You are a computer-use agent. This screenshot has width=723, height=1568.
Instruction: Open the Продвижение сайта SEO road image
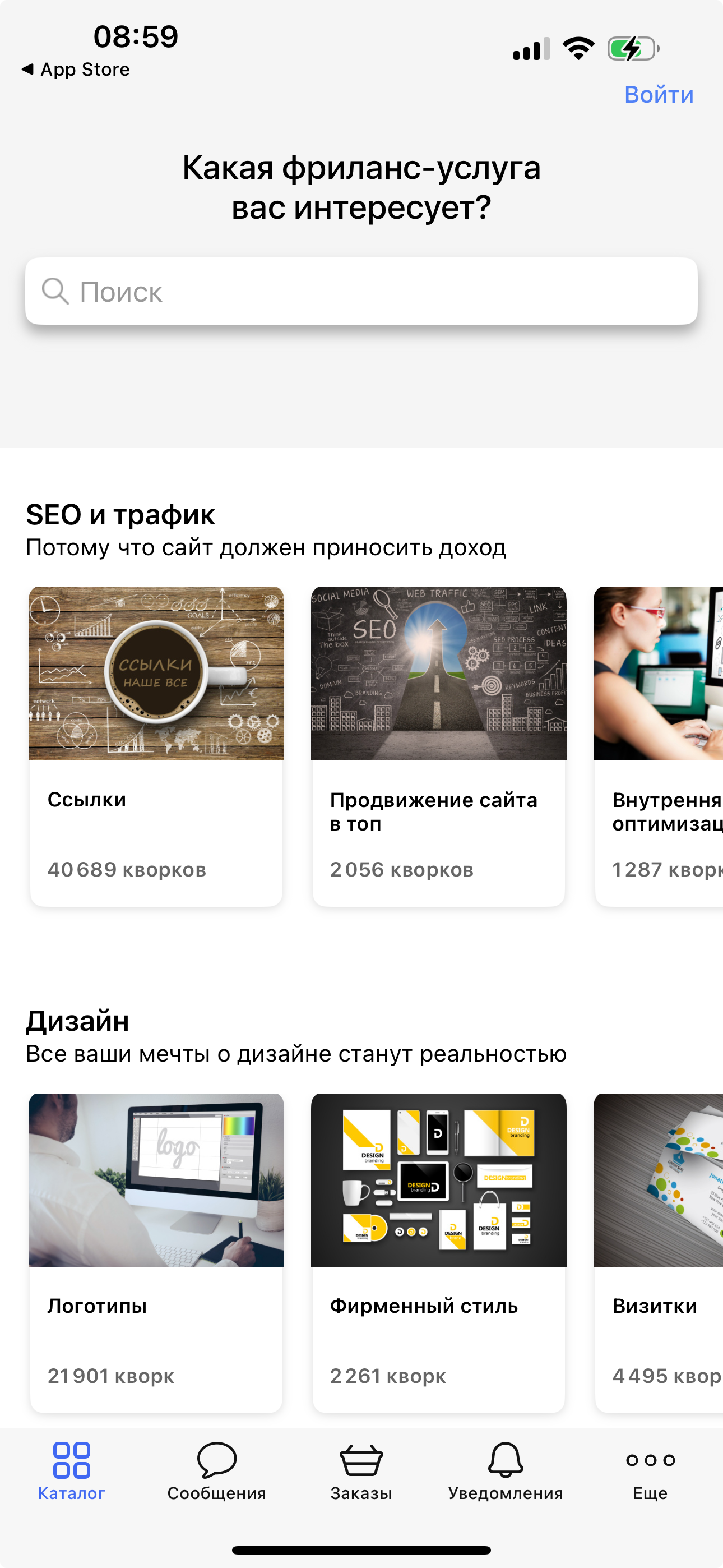439,673
